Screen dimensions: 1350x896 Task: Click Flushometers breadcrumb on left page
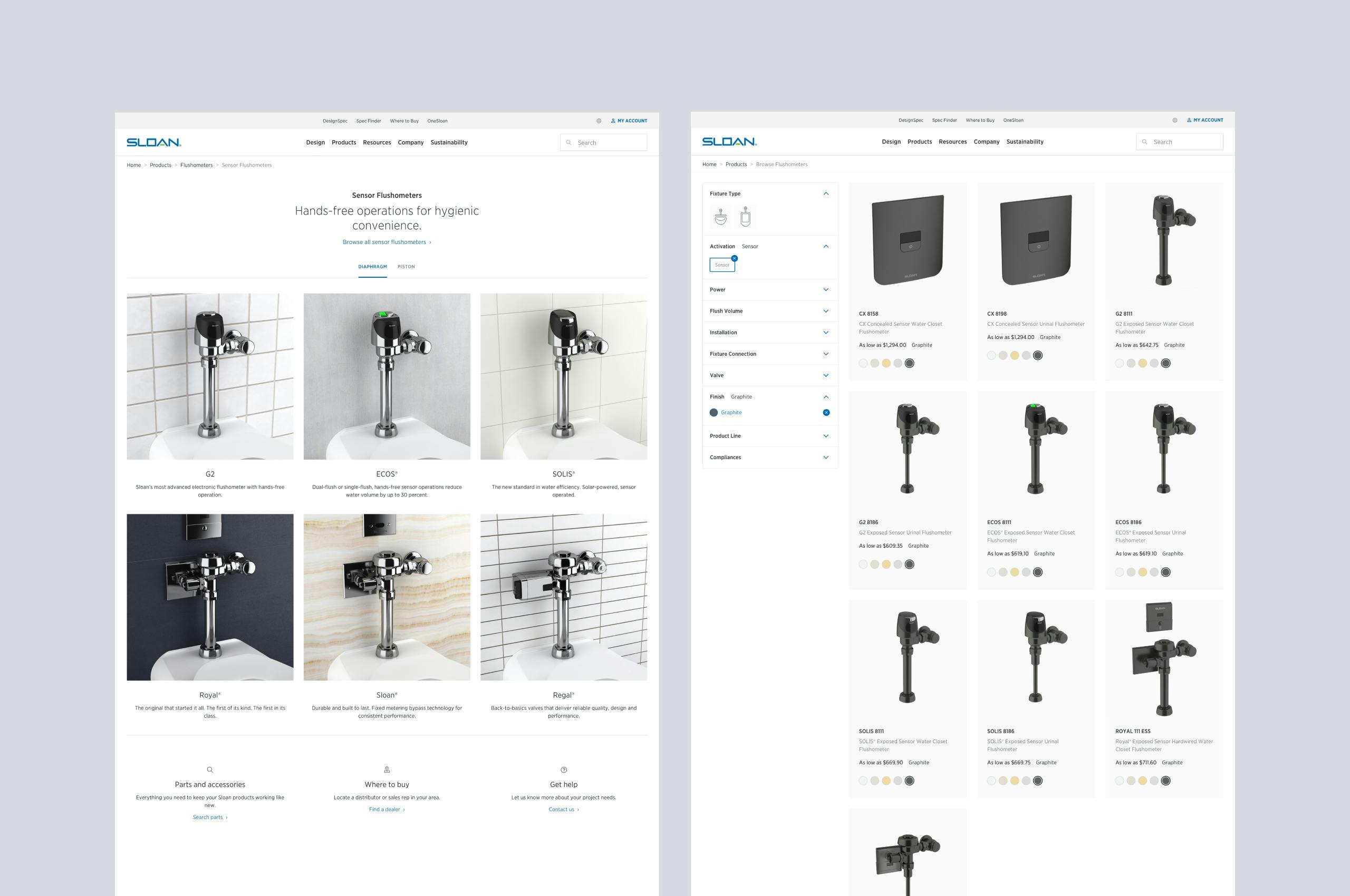(196, 165)
